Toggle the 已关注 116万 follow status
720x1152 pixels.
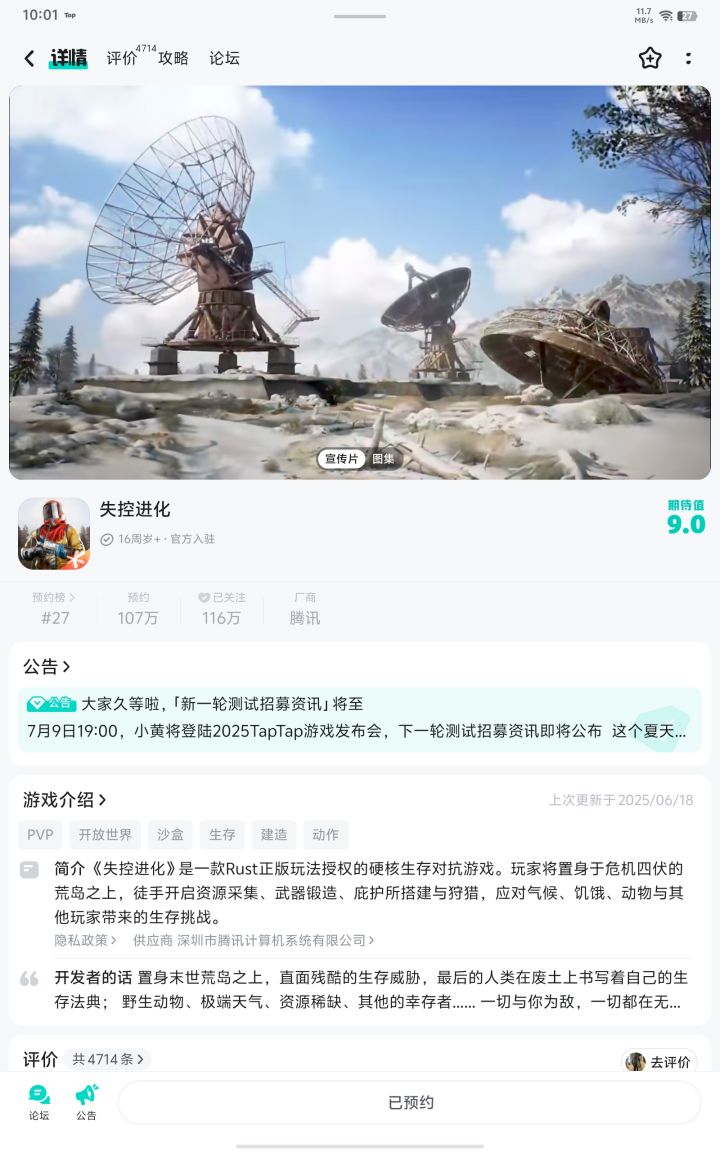221,608
